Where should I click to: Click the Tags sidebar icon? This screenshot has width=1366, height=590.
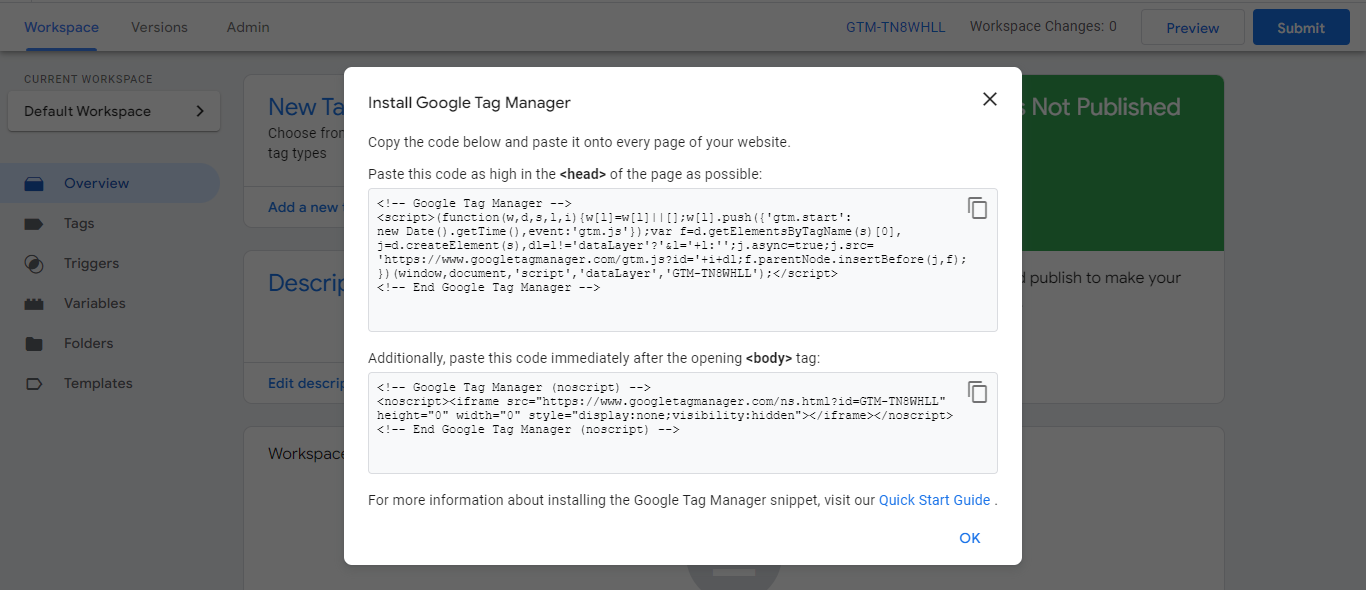point(35,223)
